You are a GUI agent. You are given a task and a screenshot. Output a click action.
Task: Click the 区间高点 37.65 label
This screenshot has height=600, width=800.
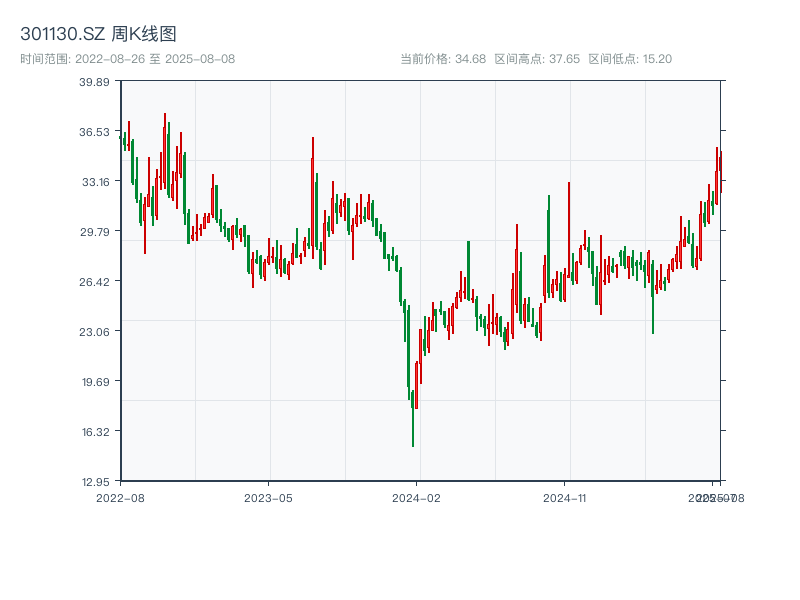point(537,59)
